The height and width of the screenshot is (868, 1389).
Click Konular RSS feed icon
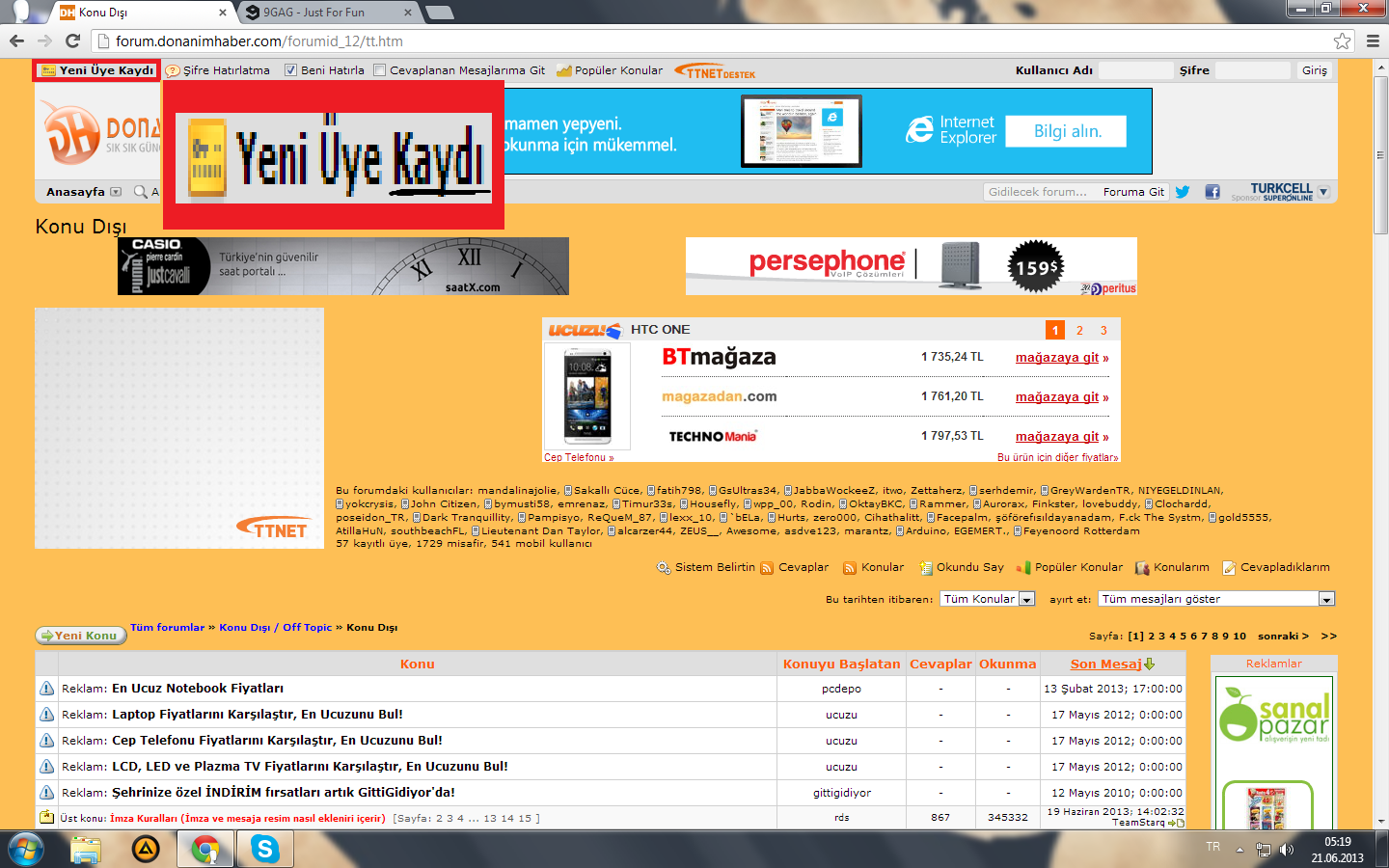(x=850, y=568)
